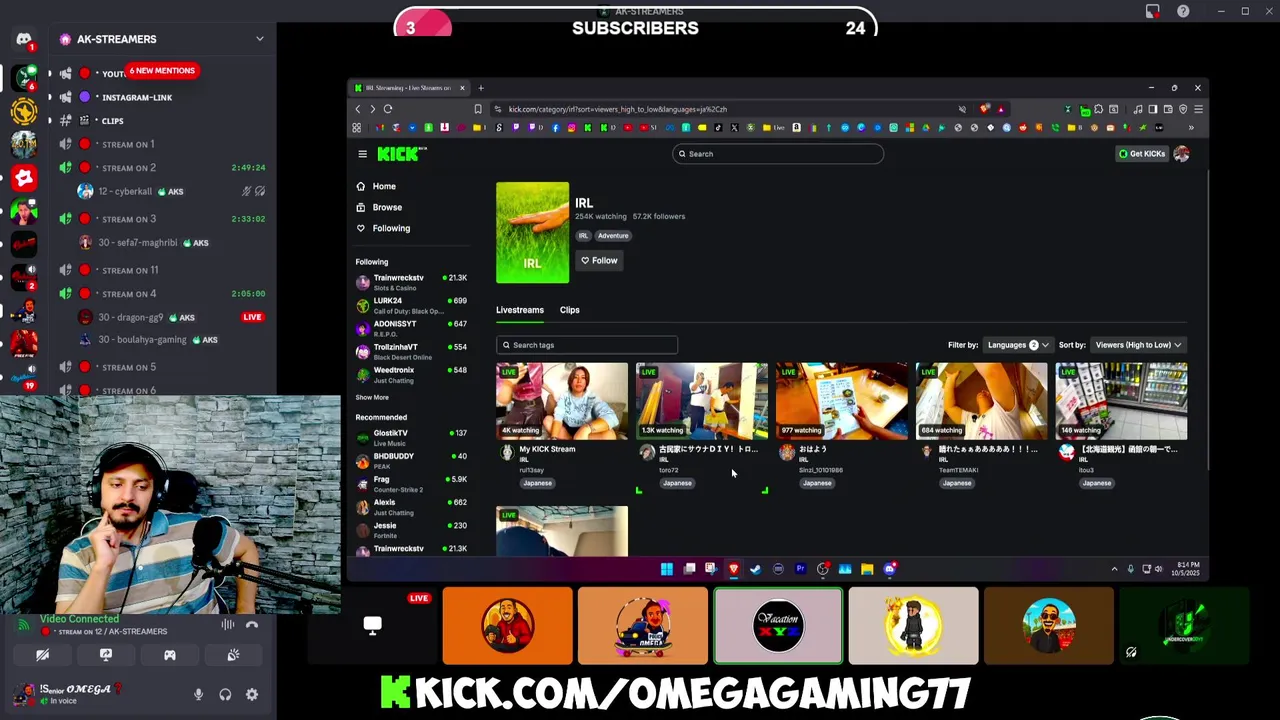Open the My KICK Stream thumbnail
This screenshot has width=1280, height=720.
click(562, 401)
